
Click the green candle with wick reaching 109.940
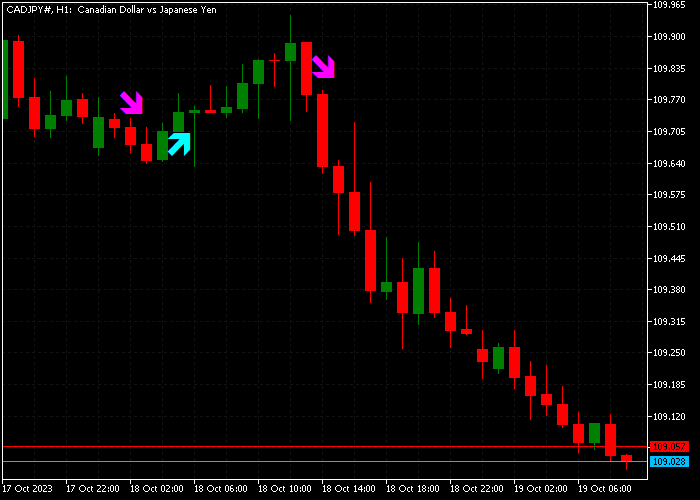coord(290,52)
